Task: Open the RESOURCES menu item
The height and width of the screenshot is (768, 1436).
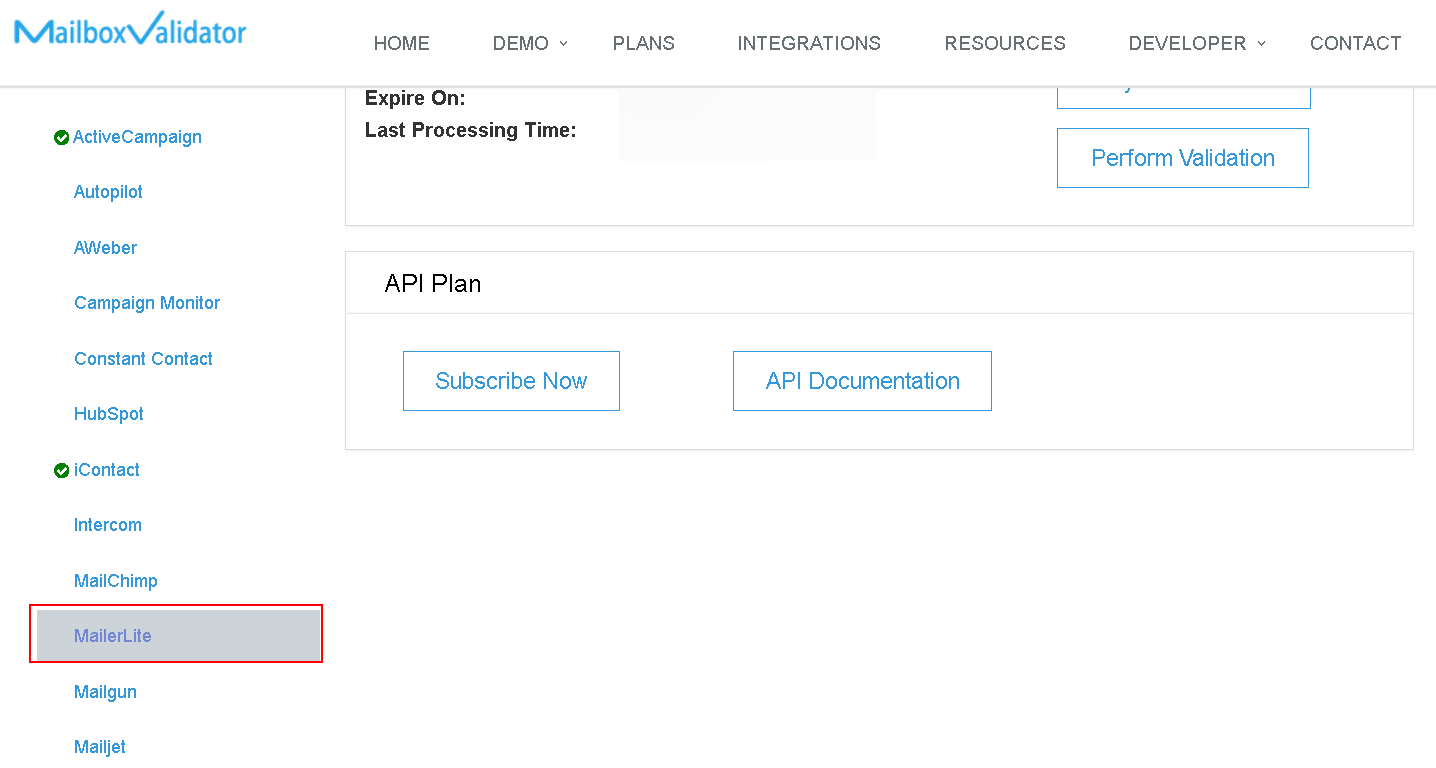Action: point(1004,43)
